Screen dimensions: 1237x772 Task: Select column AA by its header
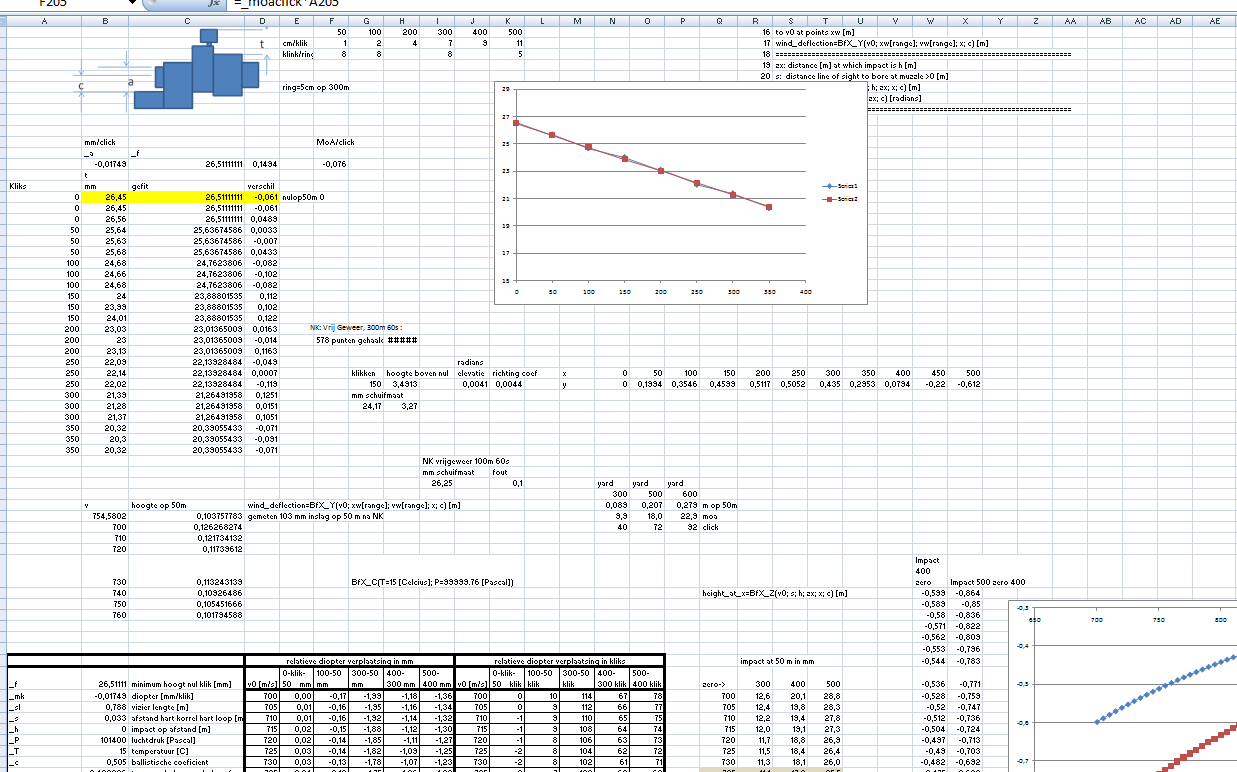(x=1070, y=20)
